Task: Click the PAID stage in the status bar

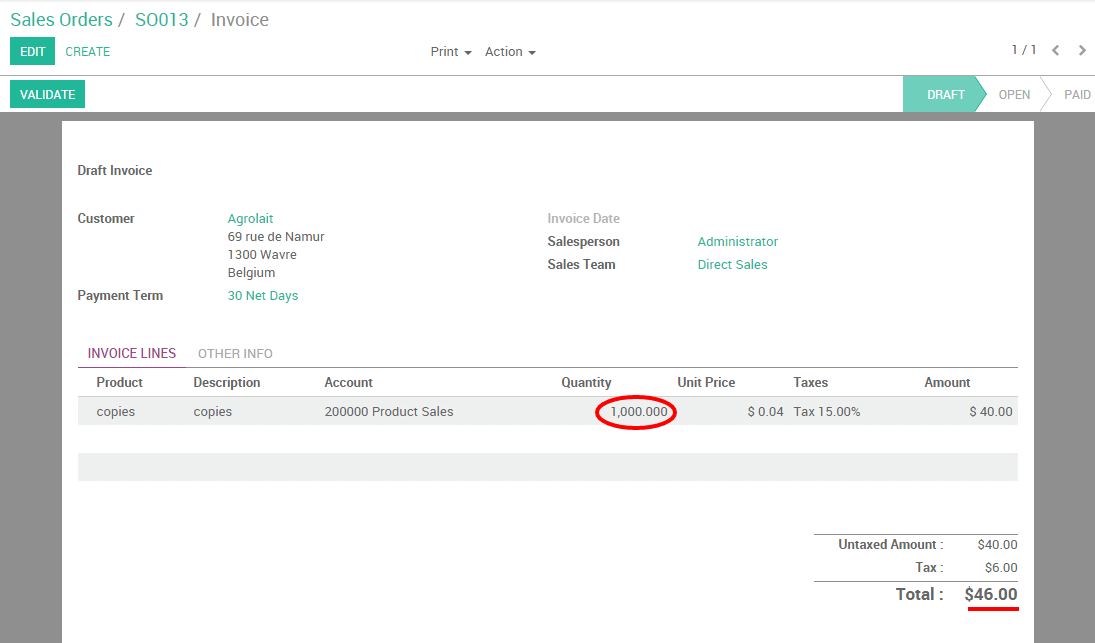Action: [x=1077, y=93]
